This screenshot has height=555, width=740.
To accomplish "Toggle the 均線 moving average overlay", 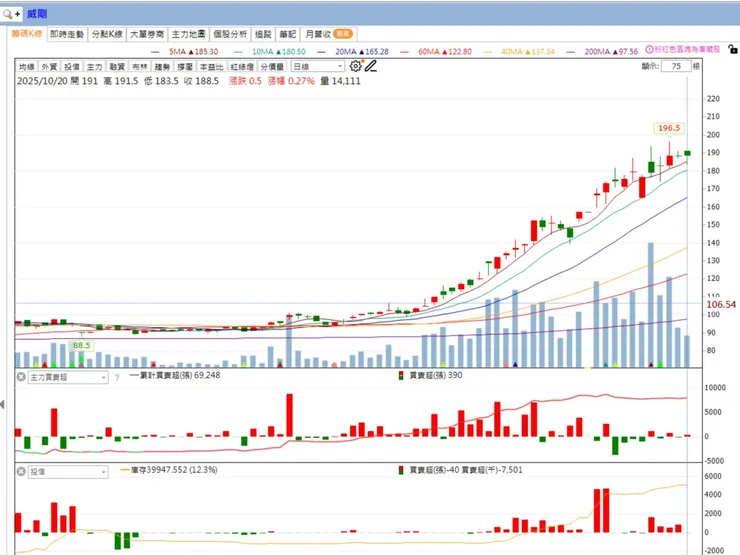I will point(27,67).
